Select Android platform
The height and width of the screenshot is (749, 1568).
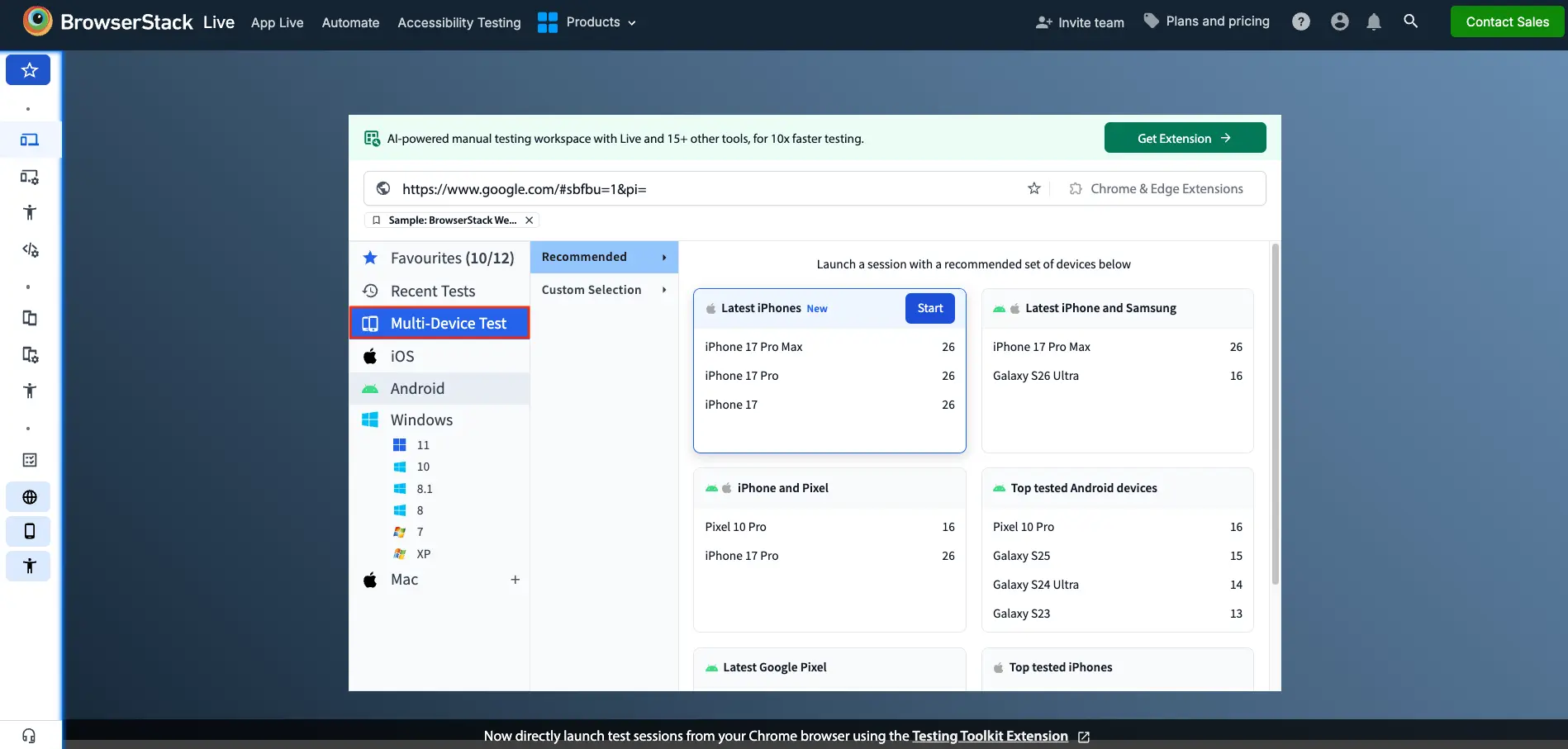pyautogui.click(x=439, y=388)
